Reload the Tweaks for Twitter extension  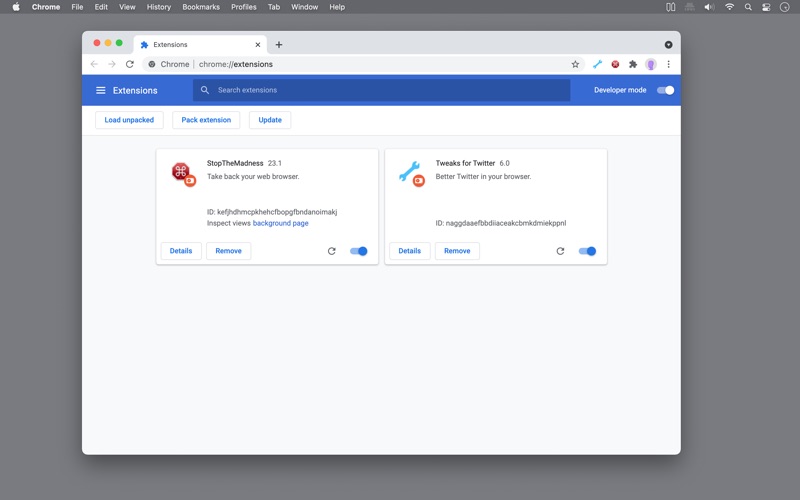pos(560,251)
